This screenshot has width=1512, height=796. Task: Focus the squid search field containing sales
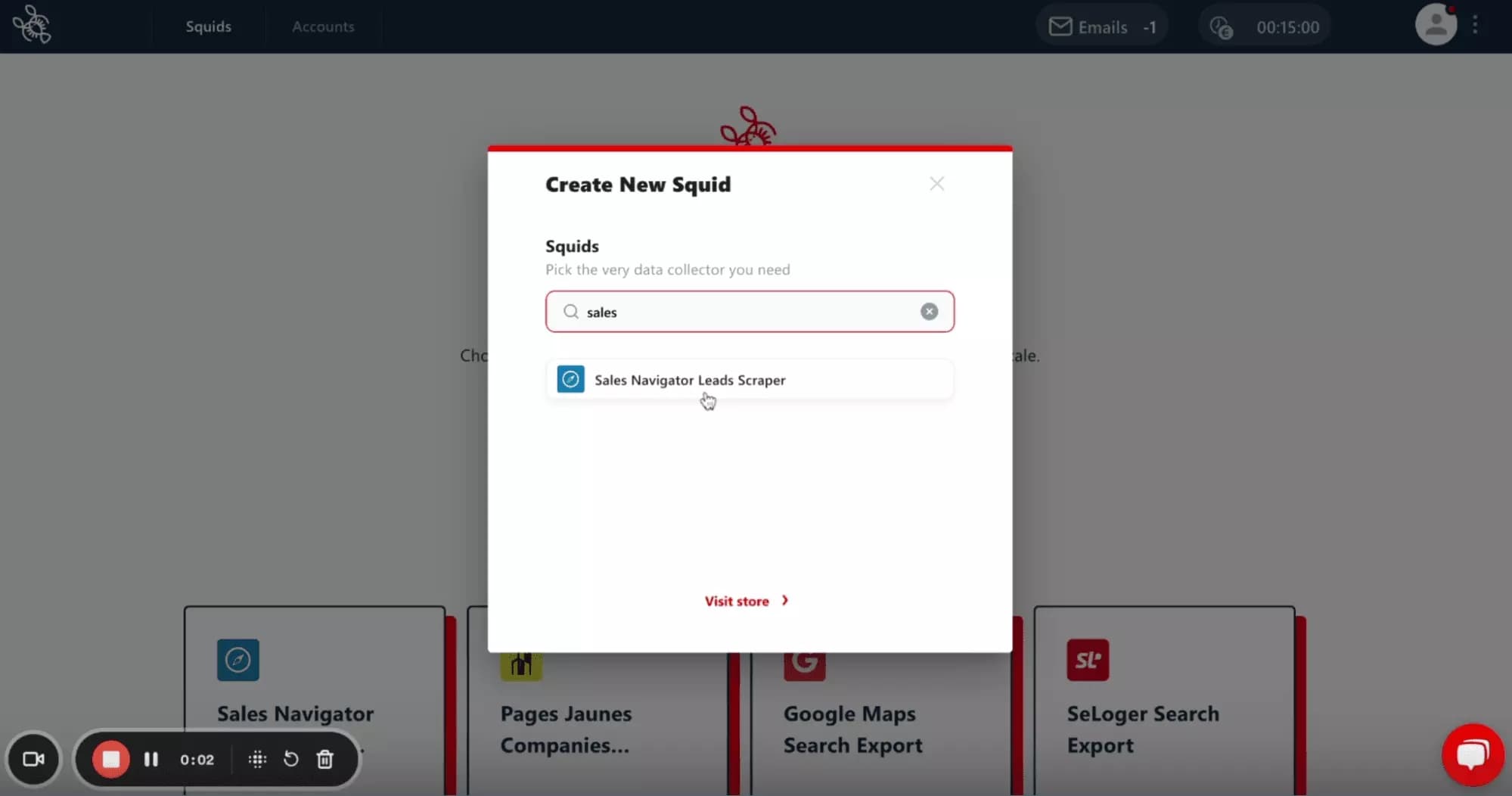[750, 312]
